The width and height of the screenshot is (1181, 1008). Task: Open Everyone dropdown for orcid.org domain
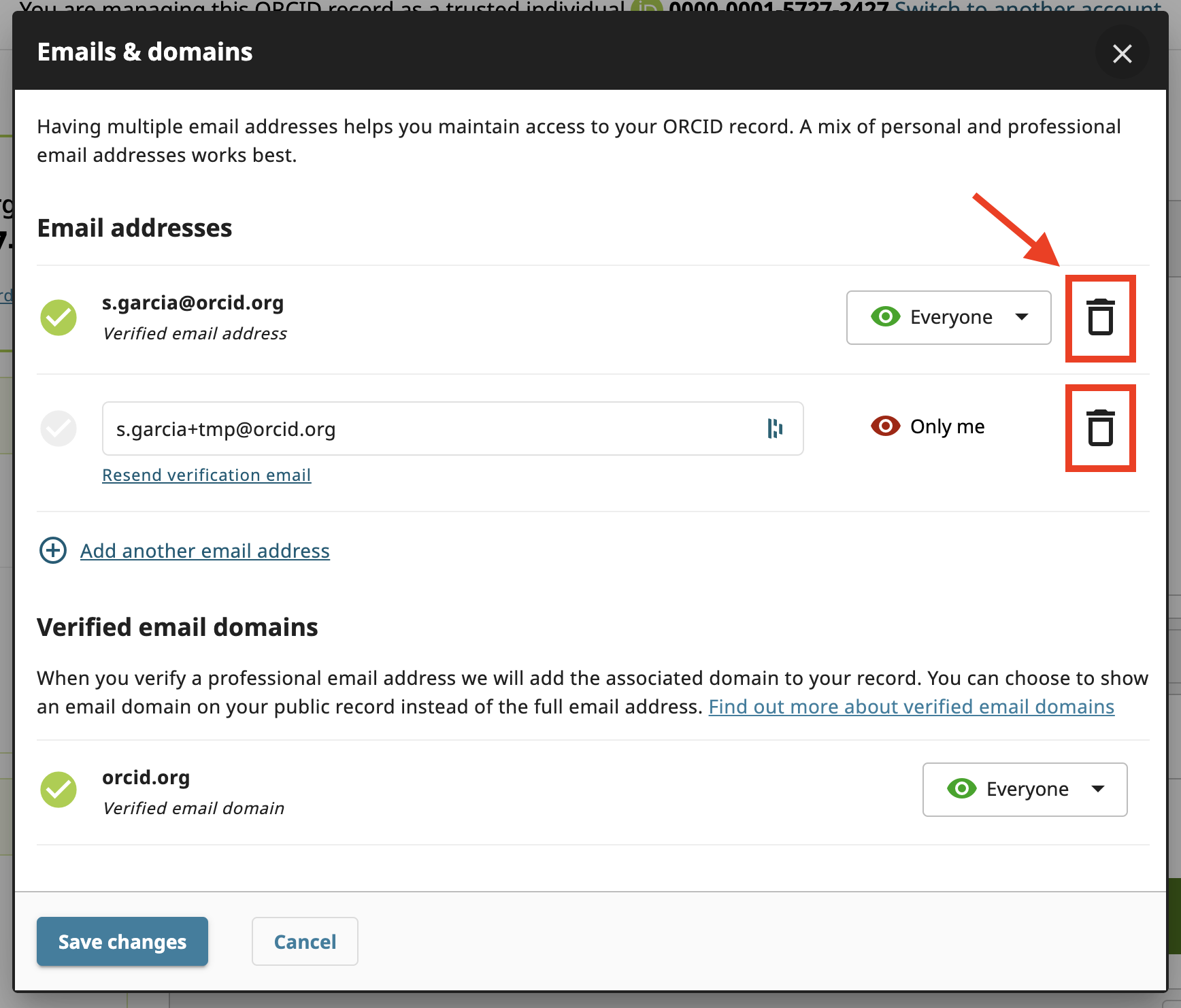tap(1025, 790)
